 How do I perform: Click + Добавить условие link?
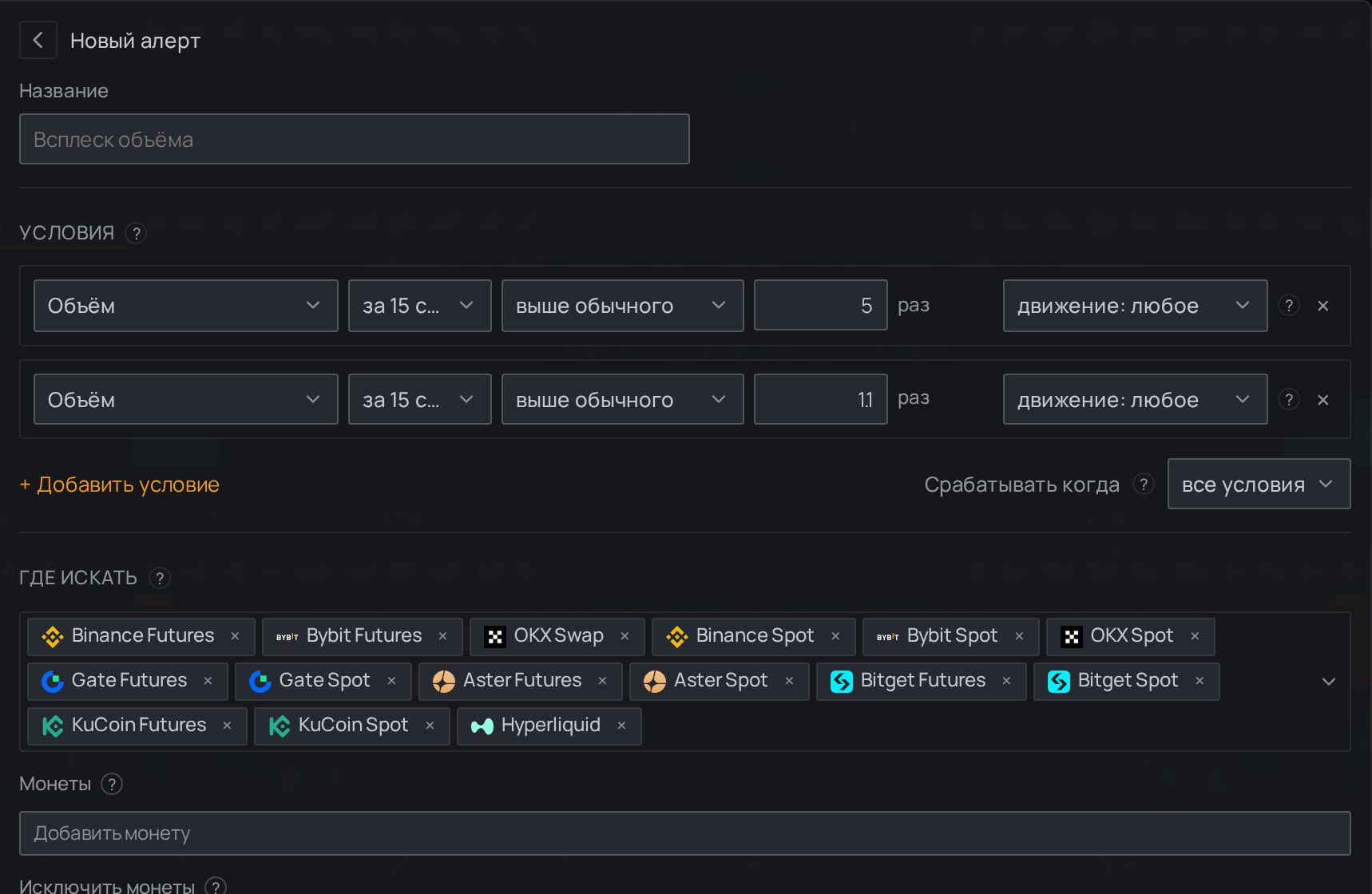tap(119, 485)
